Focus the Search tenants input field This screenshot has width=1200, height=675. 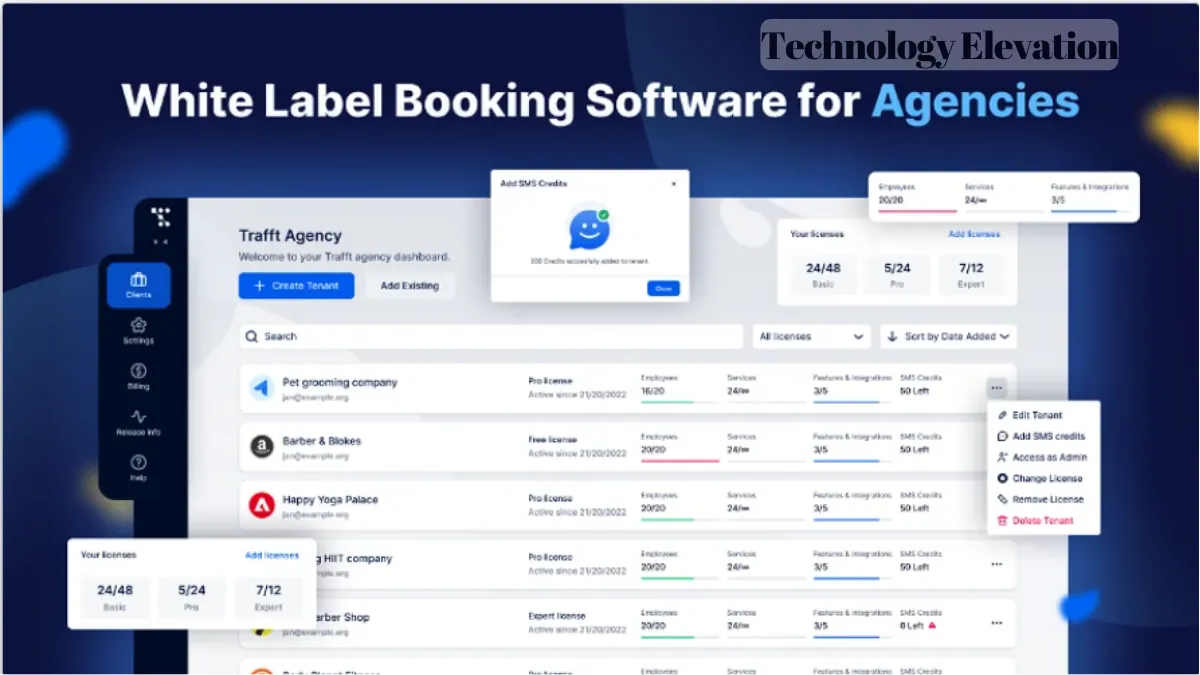(491, 337)
